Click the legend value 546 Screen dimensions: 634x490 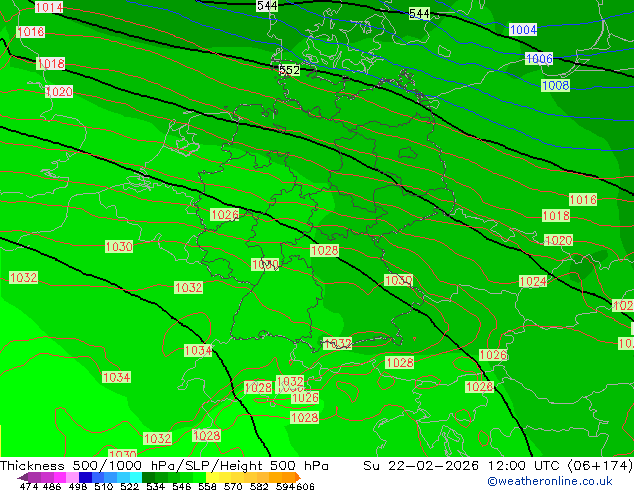point(182,486)
